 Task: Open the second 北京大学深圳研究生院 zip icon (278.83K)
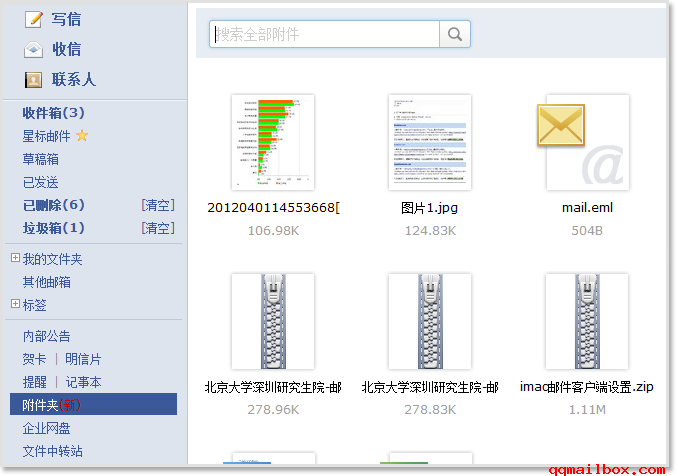[x=430, y=321]
